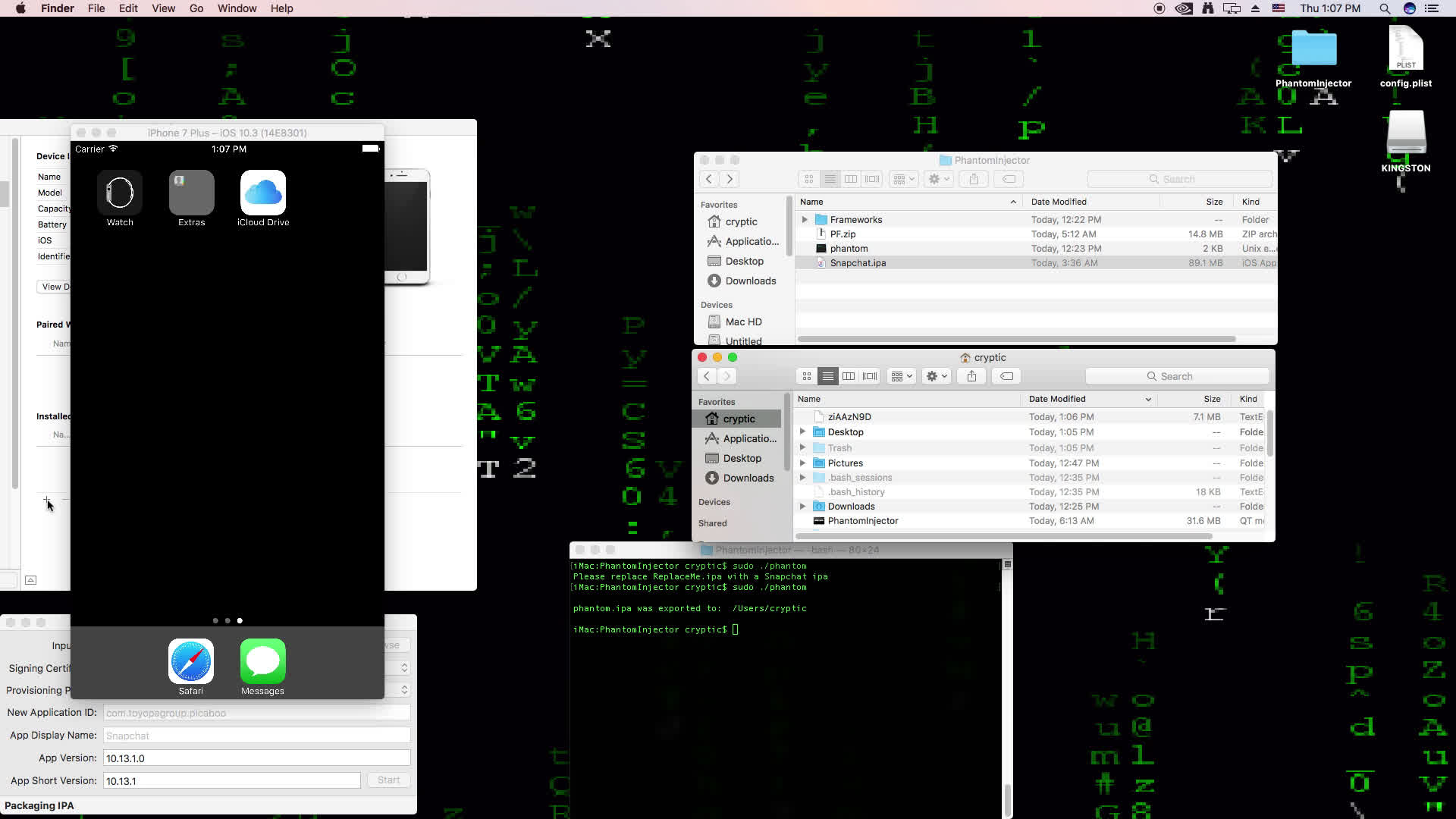Click the Share icon in cryptic window
The image size is (1456, 819).
971,376
